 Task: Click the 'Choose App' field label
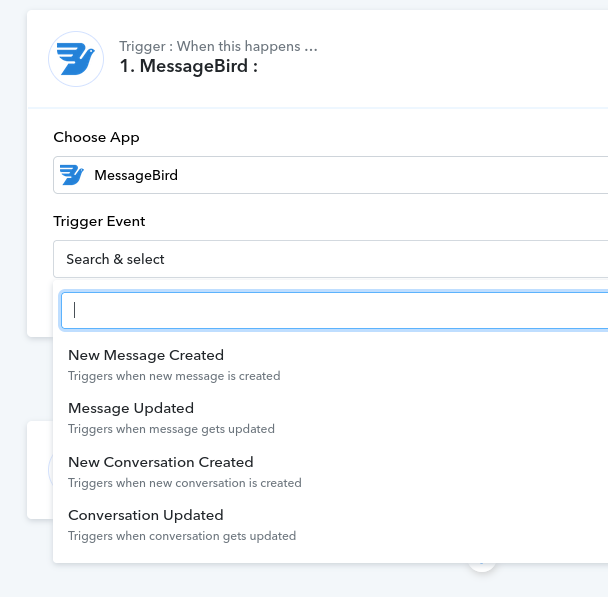pos(97,137)
